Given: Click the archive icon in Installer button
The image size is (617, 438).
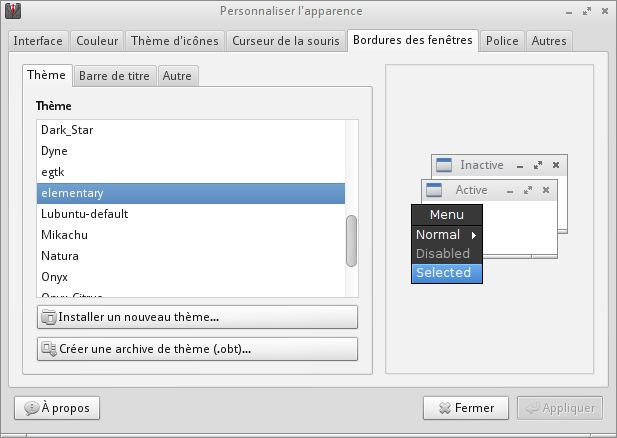Looking at the screenshot, I should 49,317.
